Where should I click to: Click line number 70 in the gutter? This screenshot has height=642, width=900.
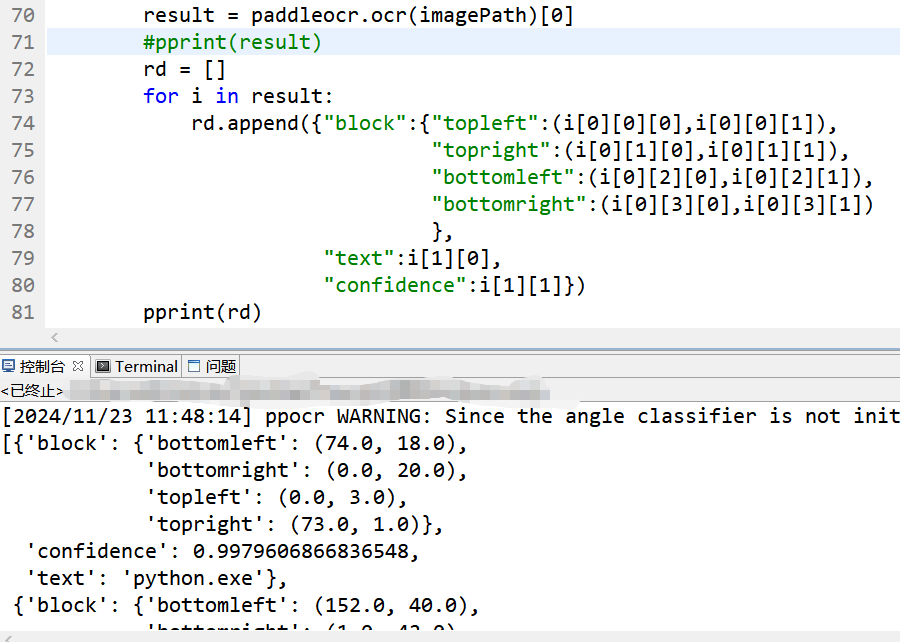click(x=22, y=15)
